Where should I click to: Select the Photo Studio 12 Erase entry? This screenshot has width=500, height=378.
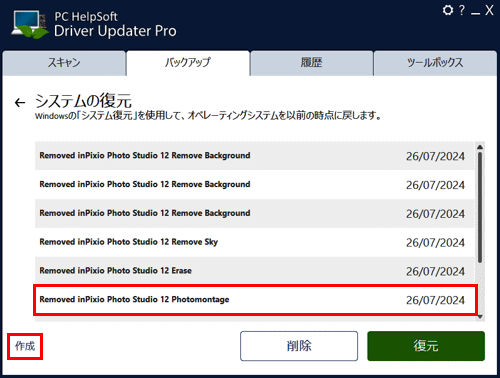tap(255, 271)
